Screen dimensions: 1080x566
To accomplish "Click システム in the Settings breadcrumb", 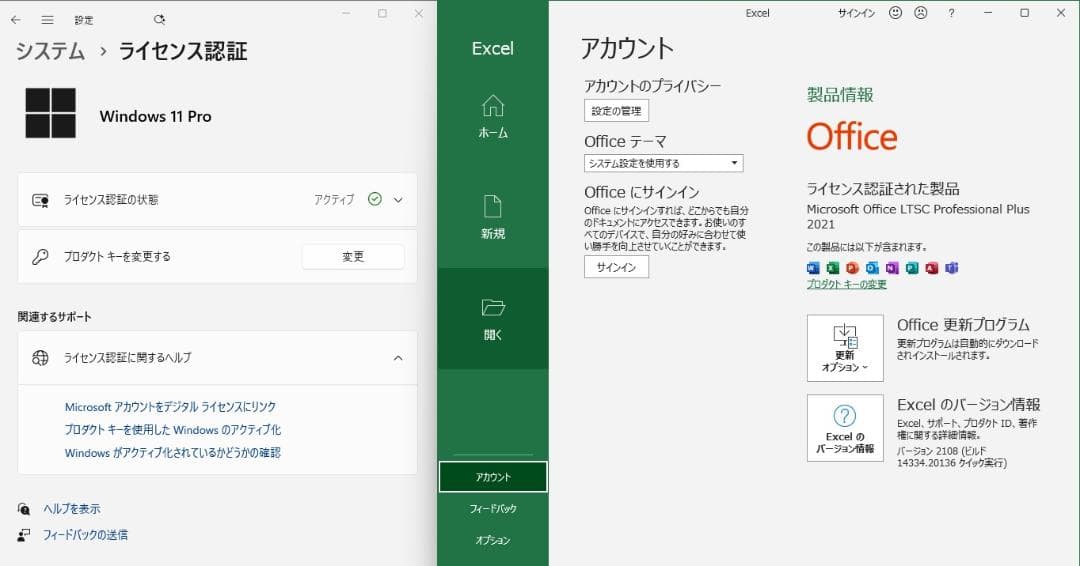I will coord(50,51).
